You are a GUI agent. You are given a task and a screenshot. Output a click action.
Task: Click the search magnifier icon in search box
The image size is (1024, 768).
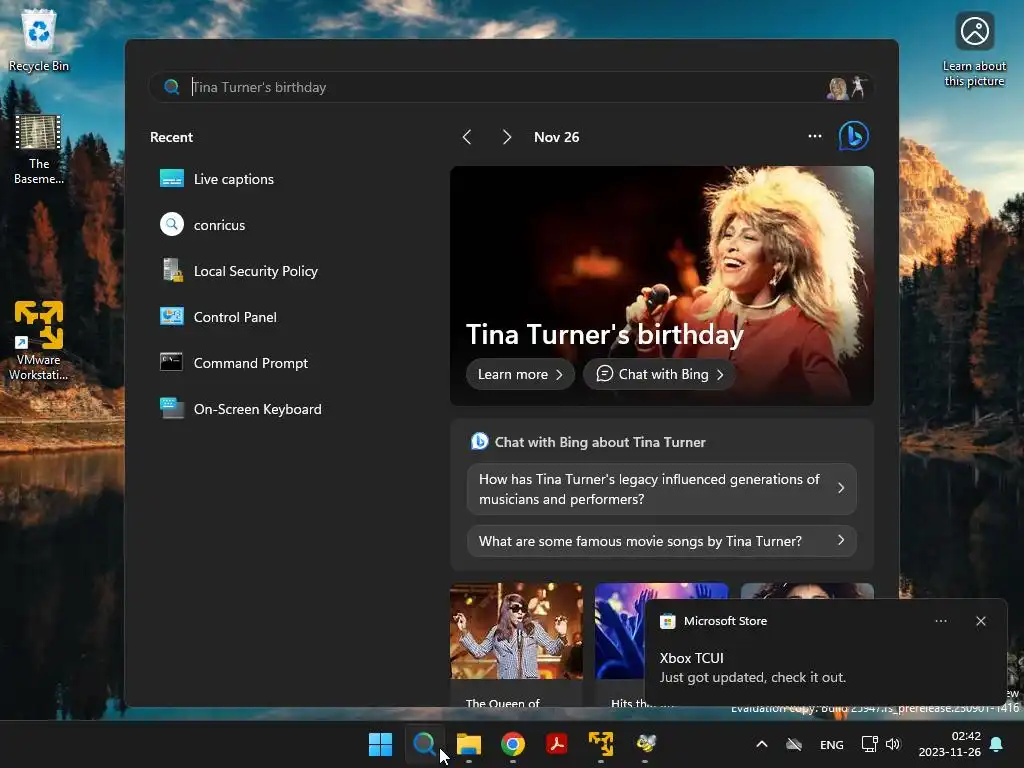171,87
